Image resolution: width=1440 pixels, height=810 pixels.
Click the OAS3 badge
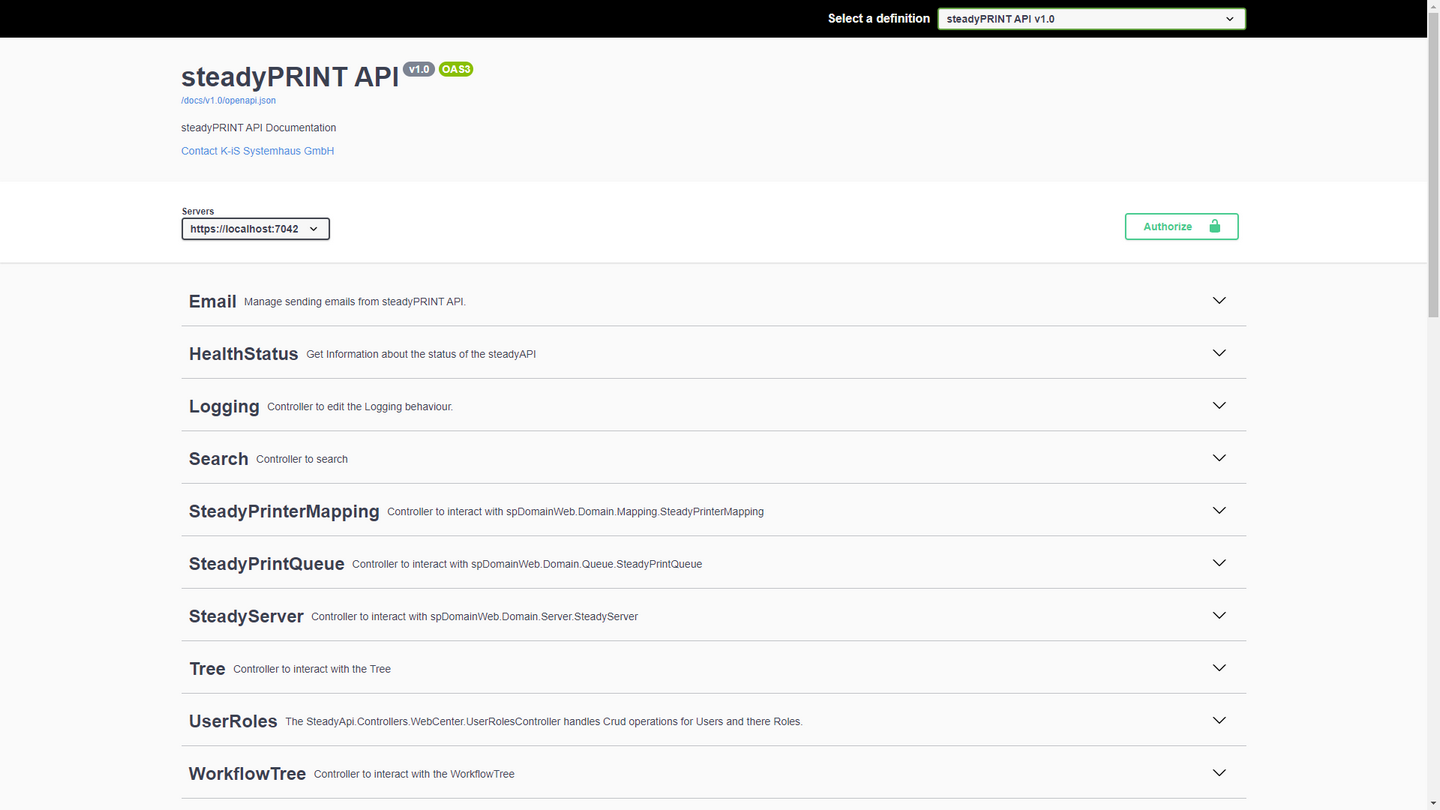456,69
